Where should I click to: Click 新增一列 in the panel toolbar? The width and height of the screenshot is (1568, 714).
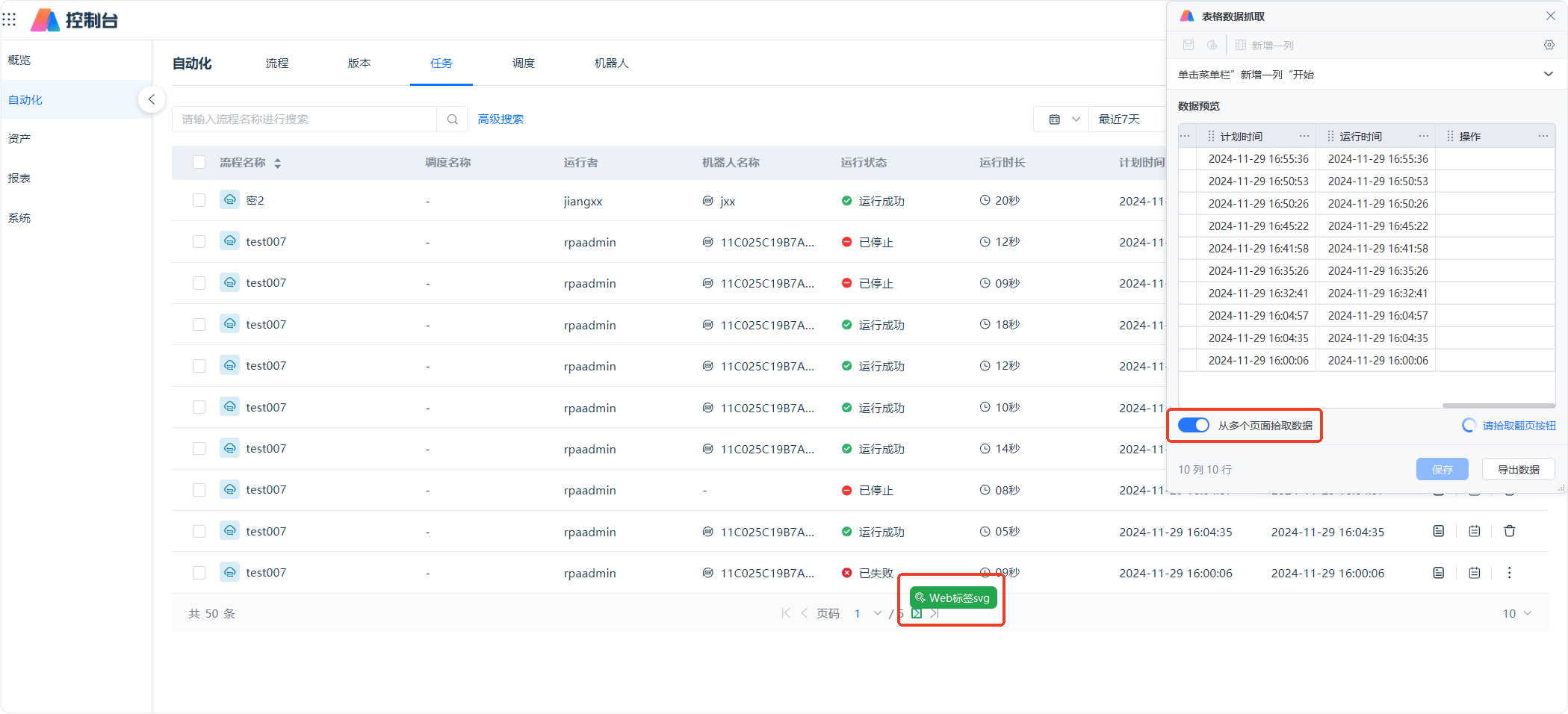click(1265, 46)
